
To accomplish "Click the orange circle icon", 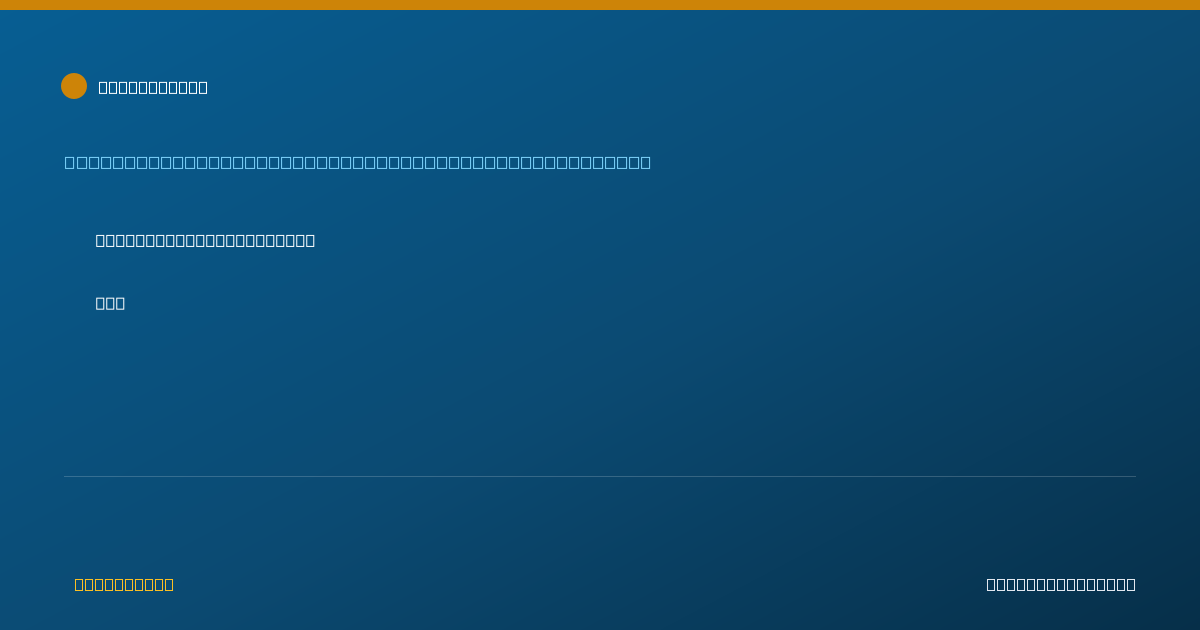I will (74, 86).
